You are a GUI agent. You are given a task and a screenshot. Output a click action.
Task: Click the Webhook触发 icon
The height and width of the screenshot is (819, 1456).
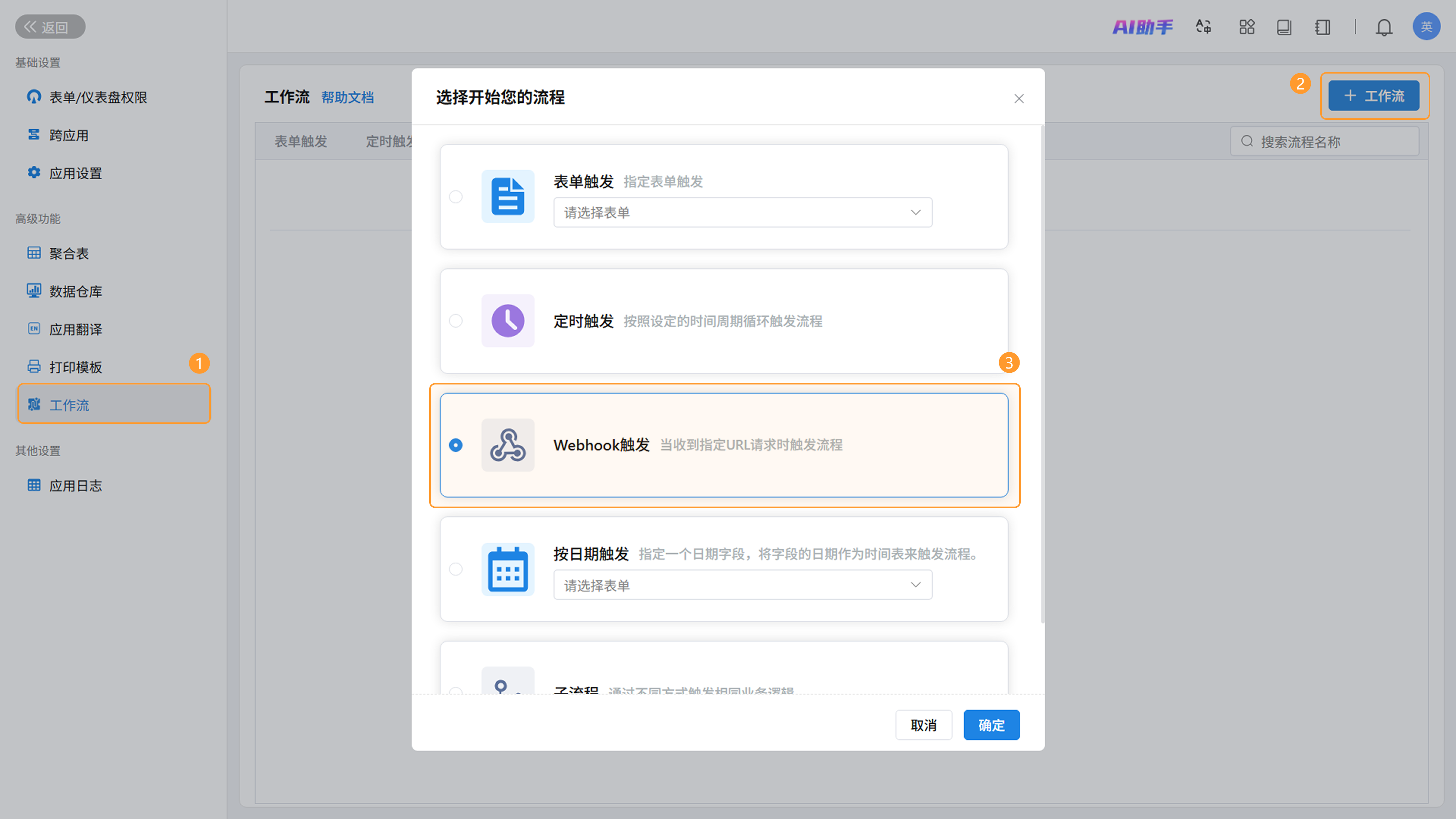508,445
